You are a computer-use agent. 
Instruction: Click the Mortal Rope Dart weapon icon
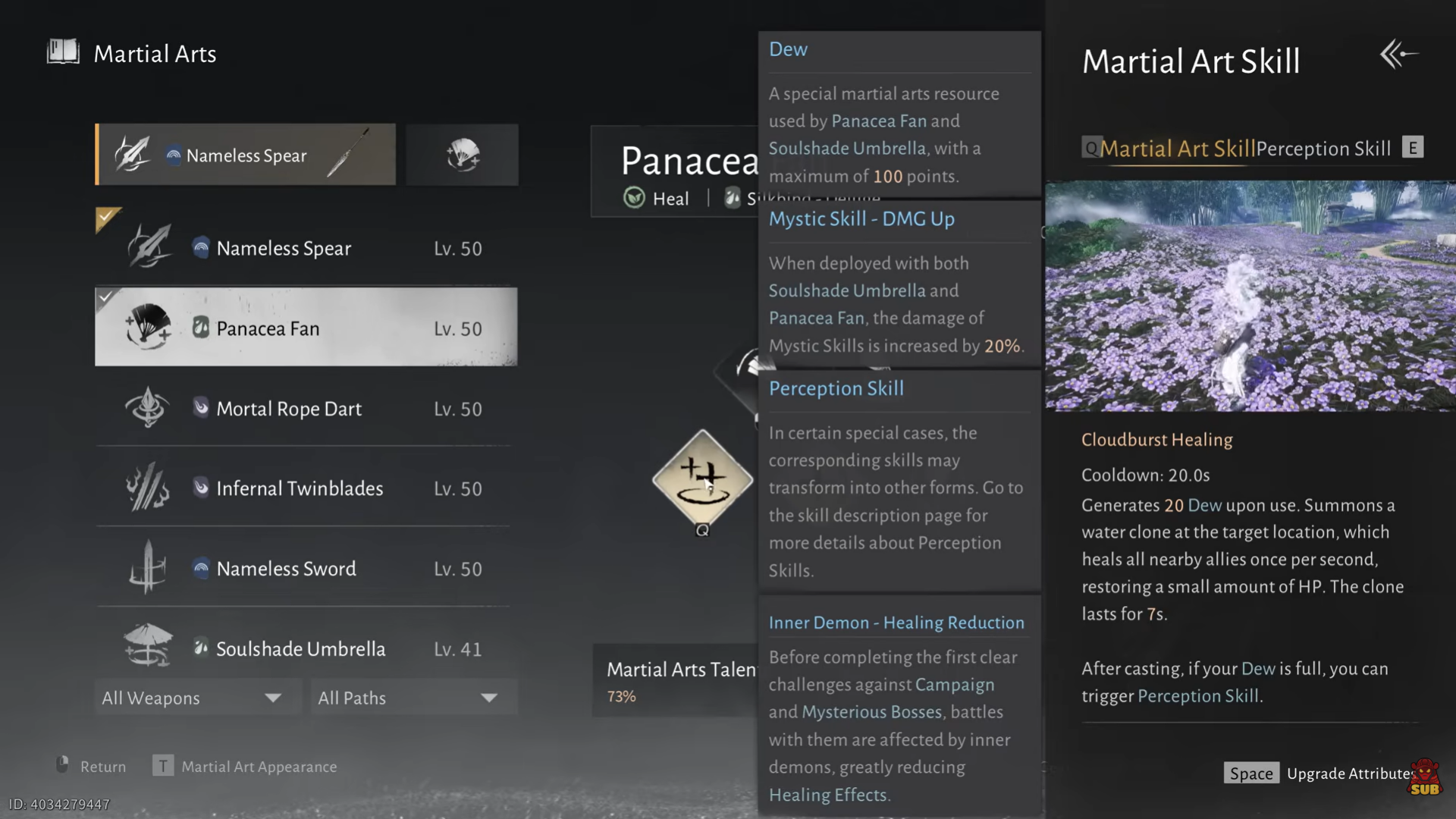(x=148, y=408)
